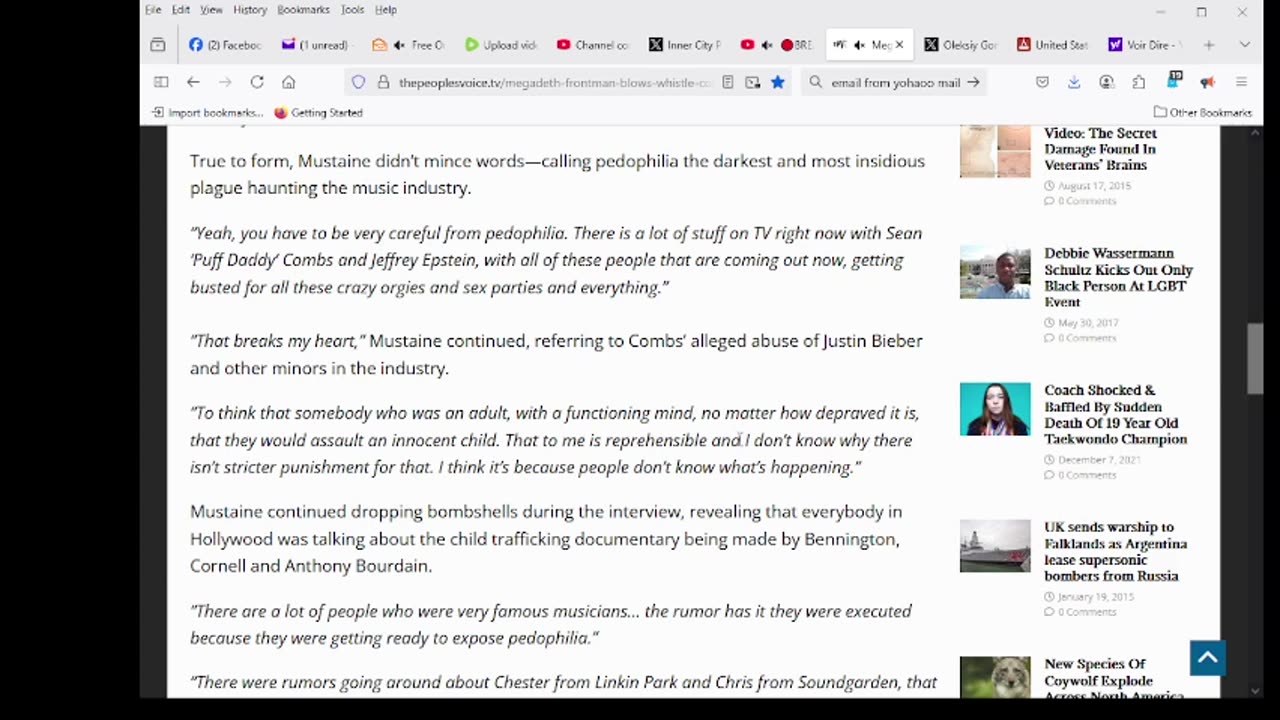Open the downloads panel
The image size is (1280, 720).
pos(1074,82)
